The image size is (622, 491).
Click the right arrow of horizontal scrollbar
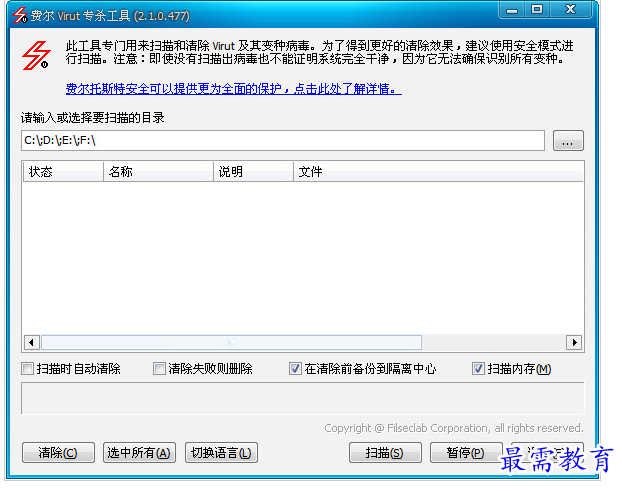pyautogui.click(x=574, y=342)
